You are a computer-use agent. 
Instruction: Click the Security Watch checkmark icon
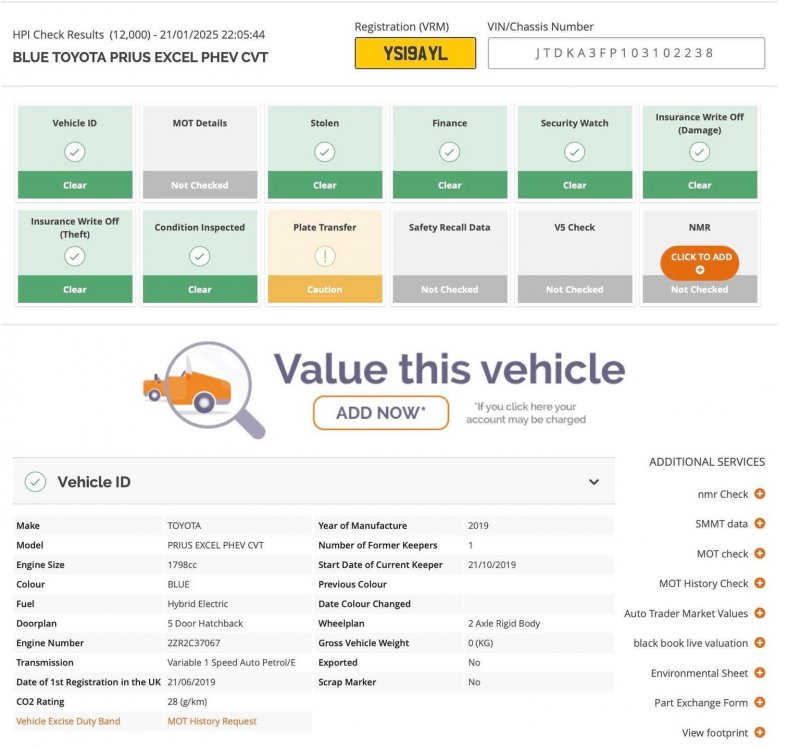(574, 152)
